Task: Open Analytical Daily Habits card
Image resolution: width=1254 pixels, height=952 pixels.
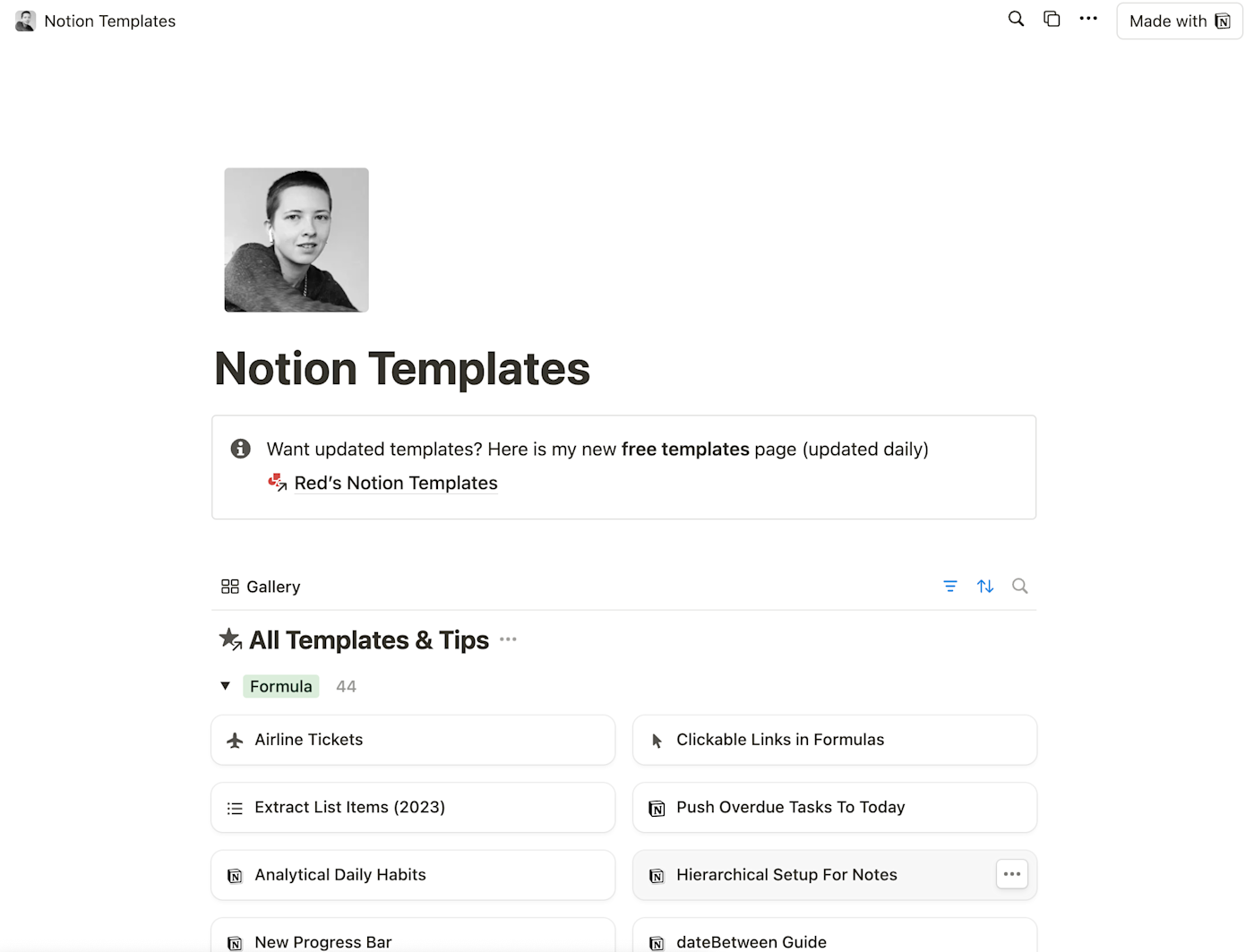Action: pos(413,875)
